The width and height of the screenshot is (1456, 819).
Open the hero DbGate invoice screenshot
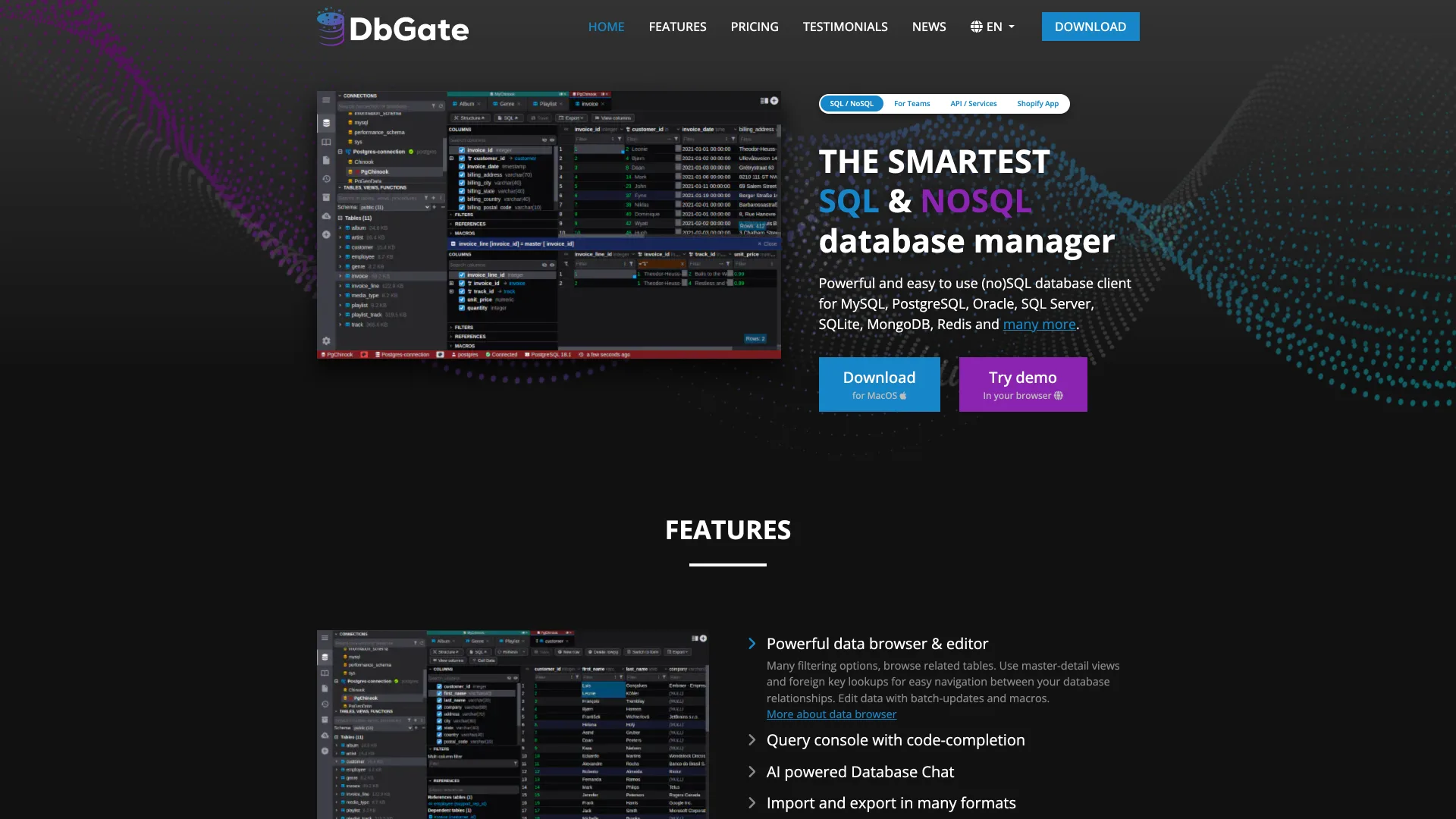549,224
